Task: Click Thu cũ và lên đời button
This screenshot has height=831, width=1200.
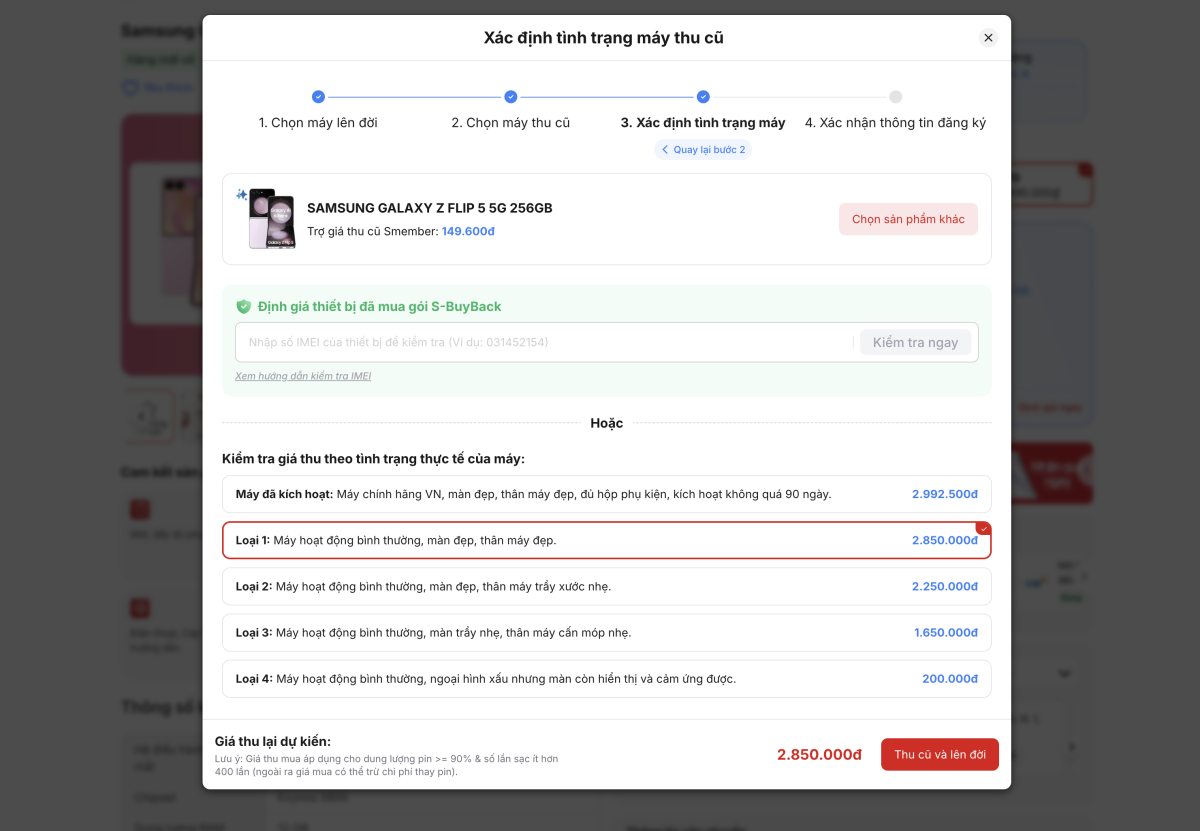Action: 940,754
